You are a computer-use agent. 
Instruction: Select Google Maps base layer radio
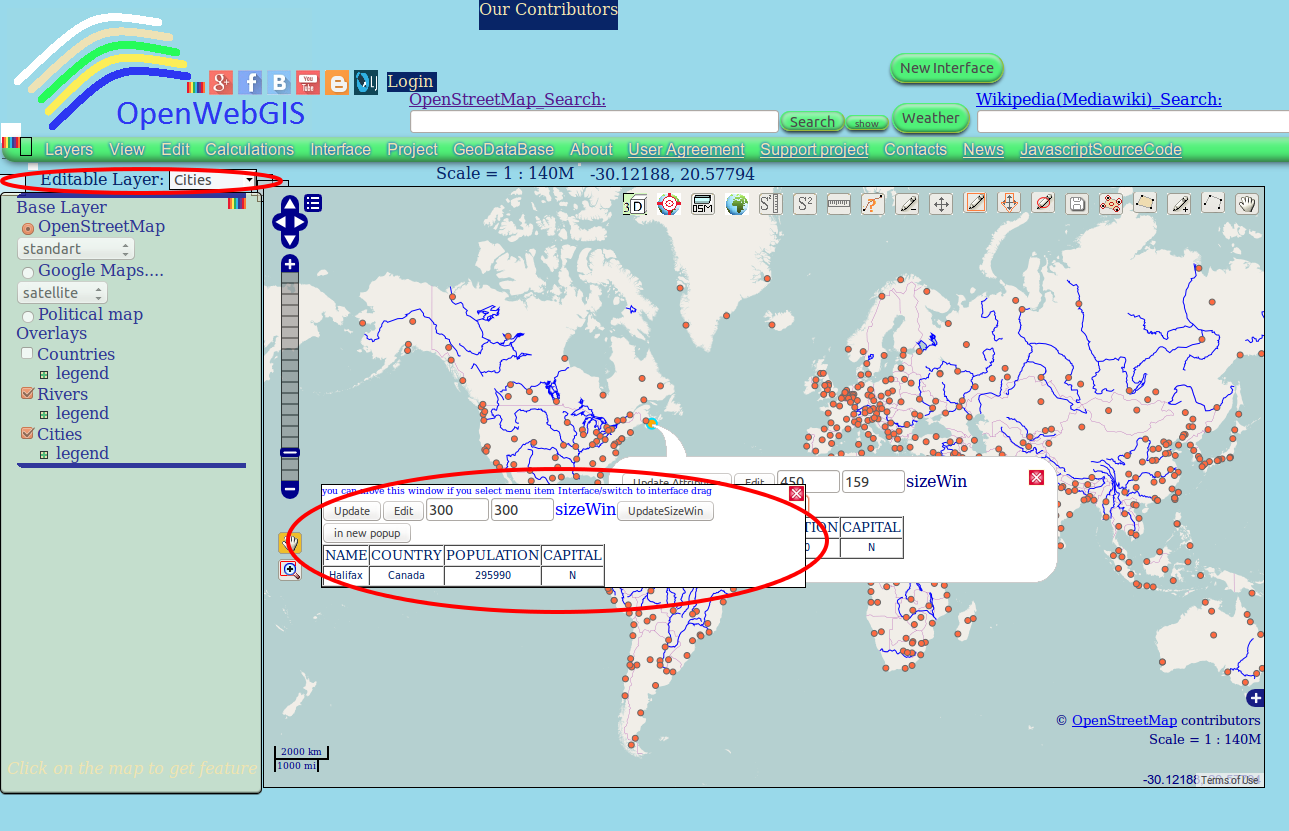[28, 272]
